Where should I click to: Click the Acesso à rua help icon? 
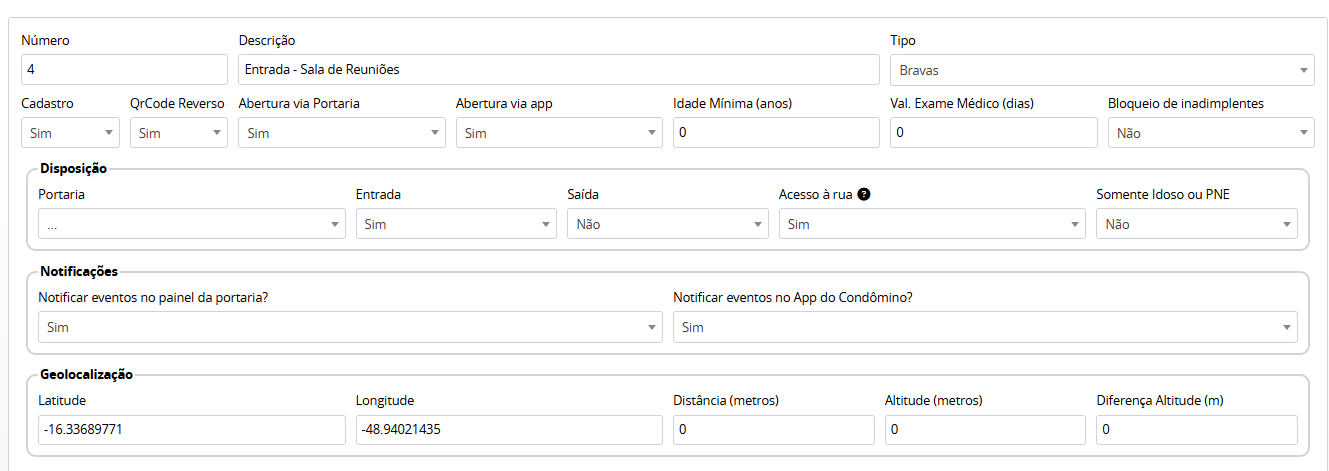tap(864, 194)
